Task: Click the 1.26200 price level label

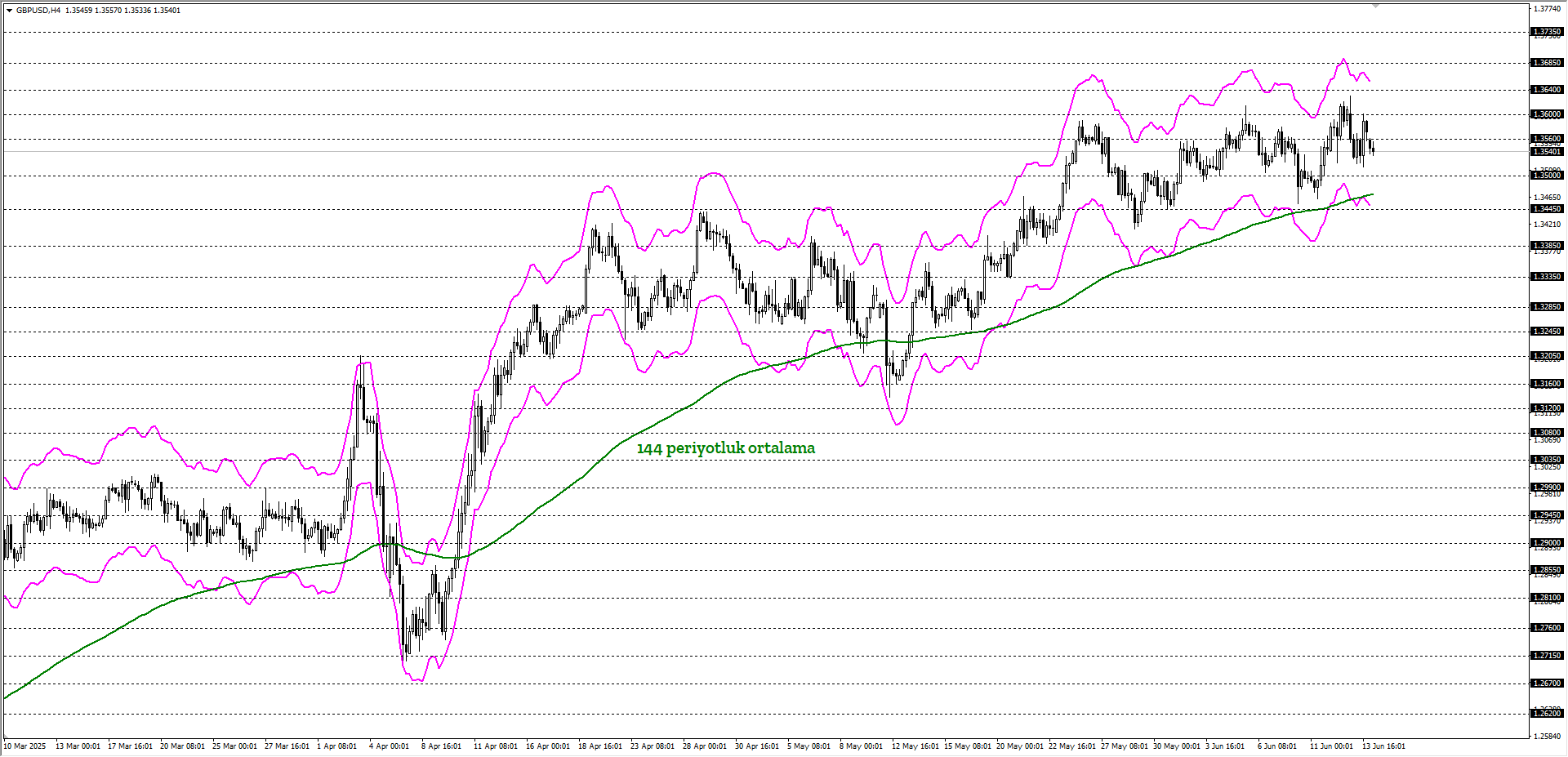Action: click(1546, 714)
